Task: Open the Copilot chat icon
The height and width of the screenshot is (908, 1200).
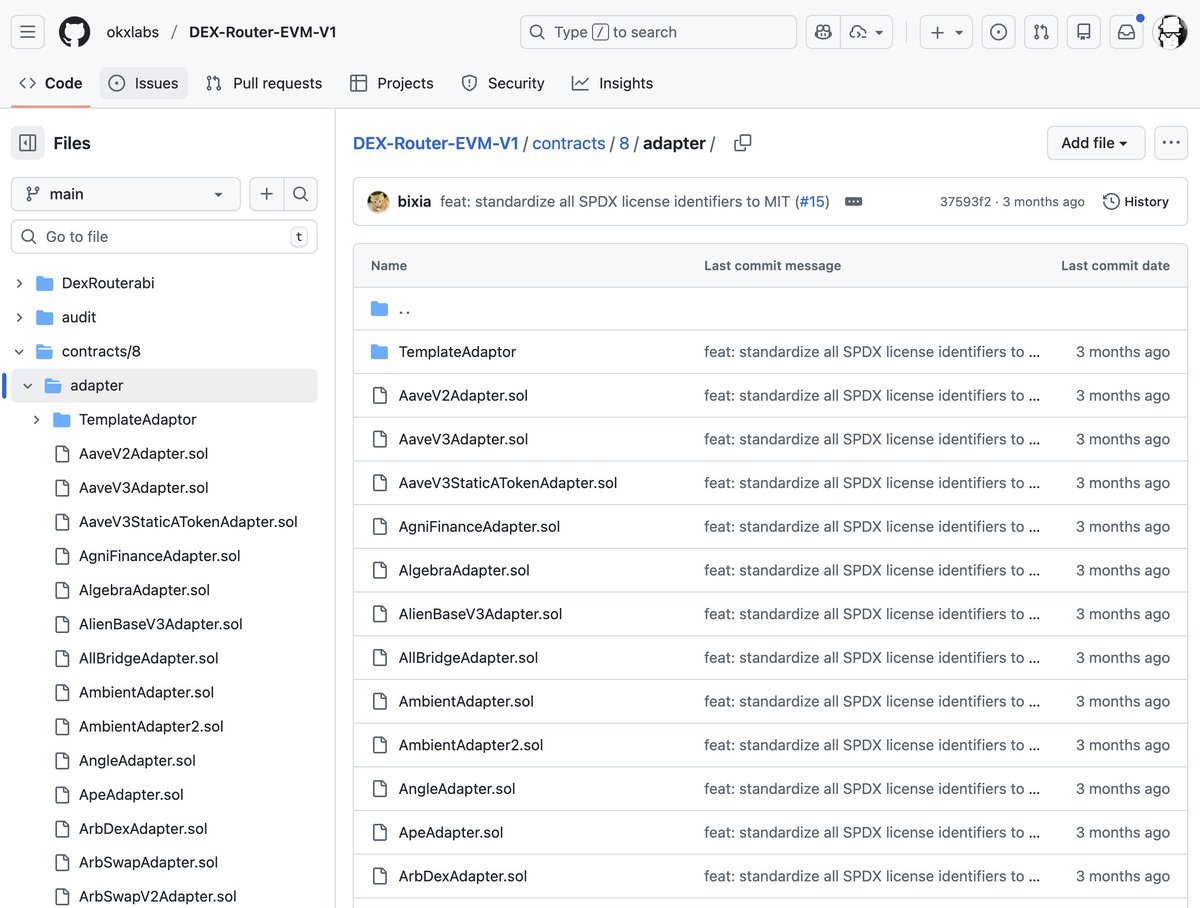Action: [823, 32]
